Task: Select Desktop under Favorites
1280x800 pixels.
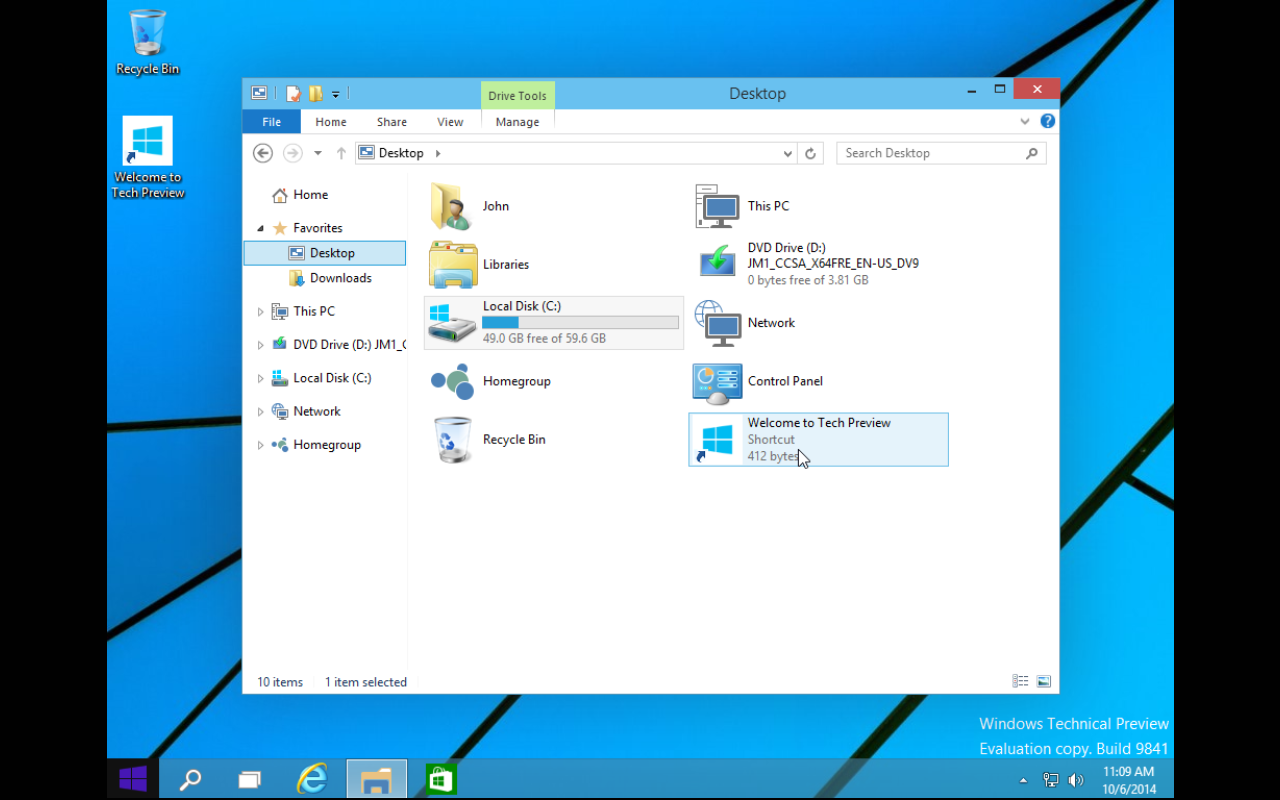Action: tap(325, 253)
